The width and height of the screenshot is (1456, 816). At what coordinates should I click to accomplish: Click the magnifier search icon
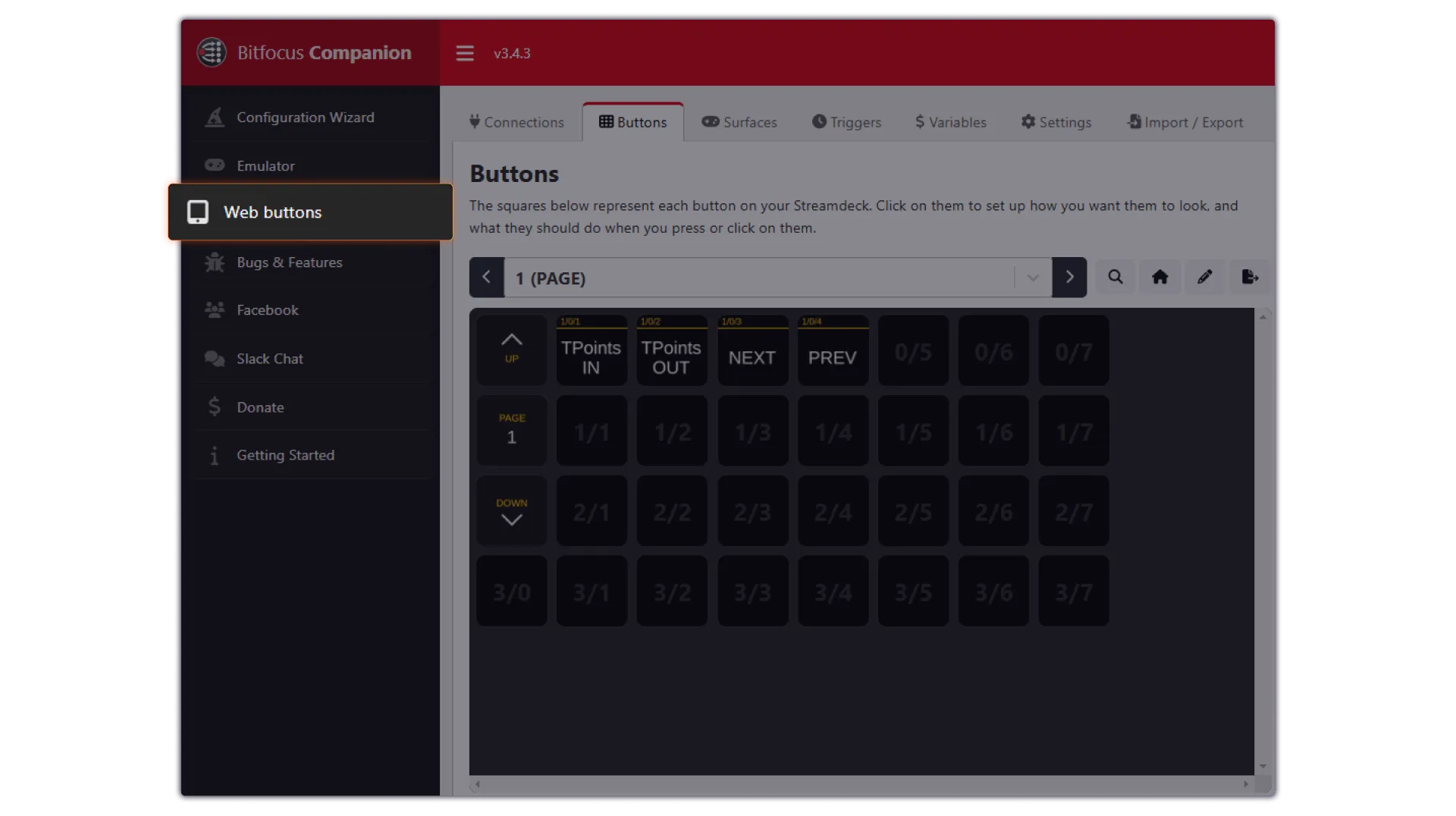pos(1116,278)
